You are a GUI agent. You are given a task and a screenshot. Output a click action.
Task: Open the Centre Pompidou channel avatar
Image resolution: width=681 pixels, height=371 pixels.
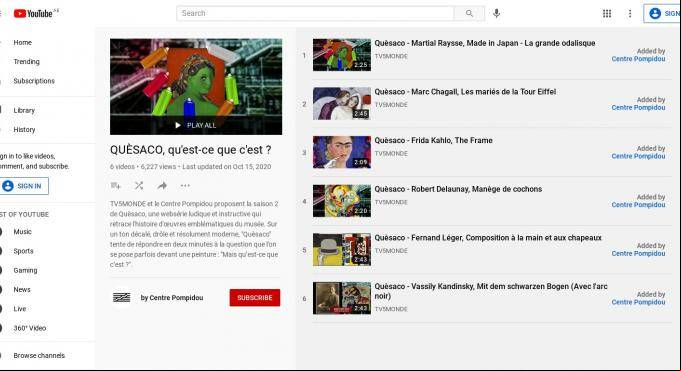[122, 298]
